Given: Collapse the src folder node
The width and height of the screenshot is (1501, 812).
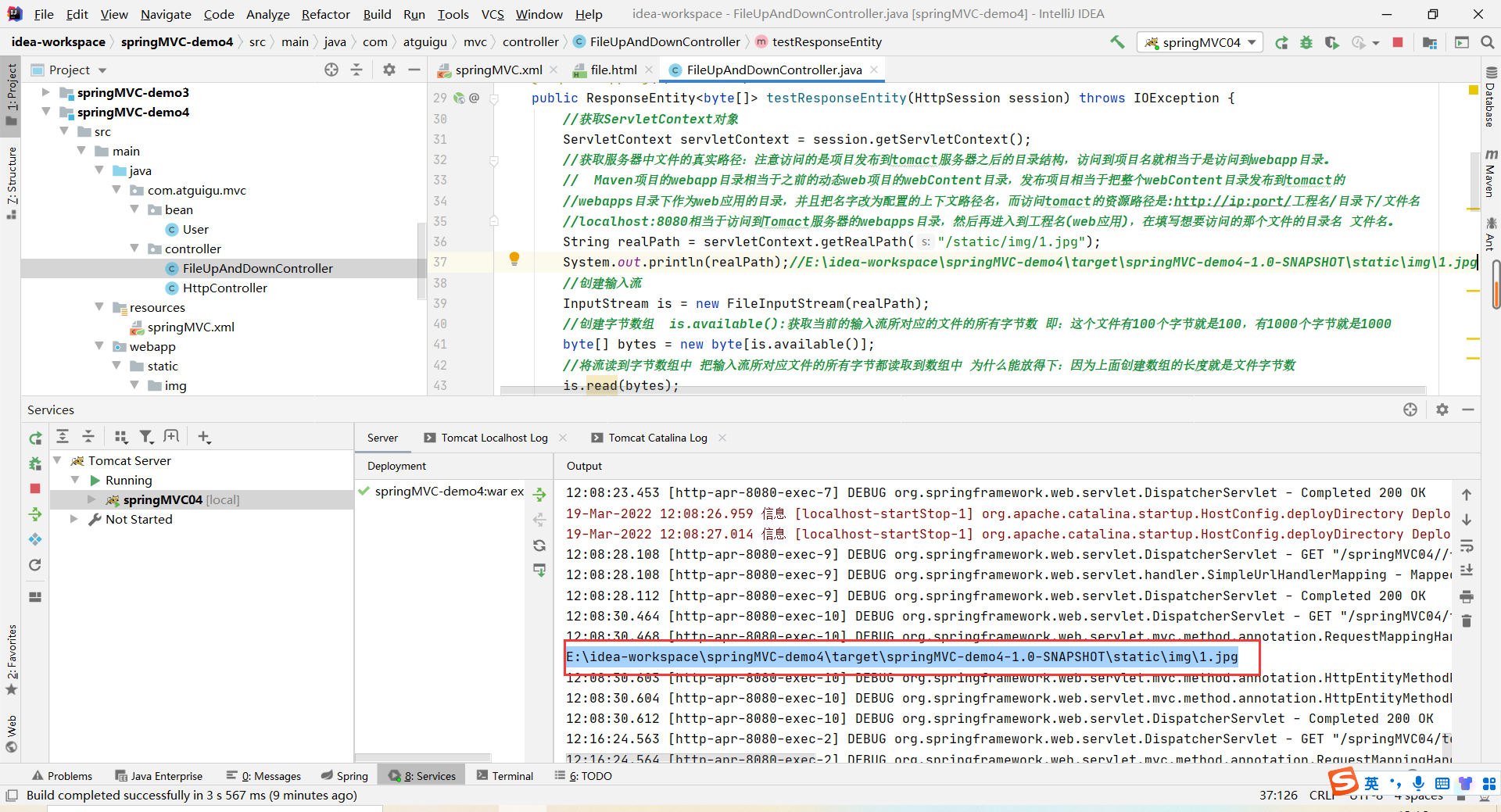Looking at the screenshot, I should pyautogui.click(x=64, y=131).
